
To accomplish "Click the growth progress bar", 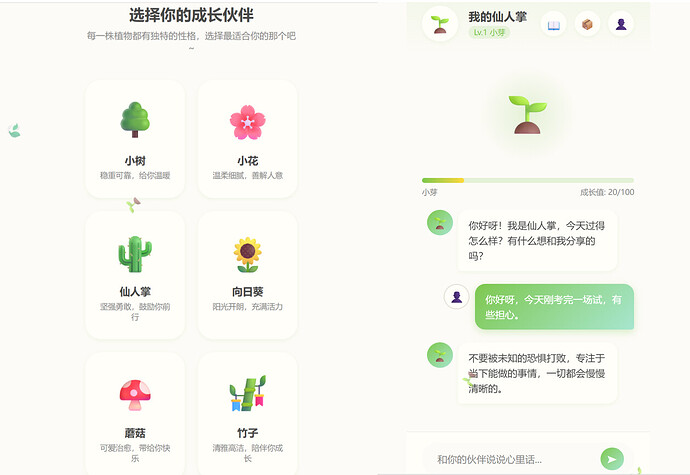I will [x=528, y=180].
